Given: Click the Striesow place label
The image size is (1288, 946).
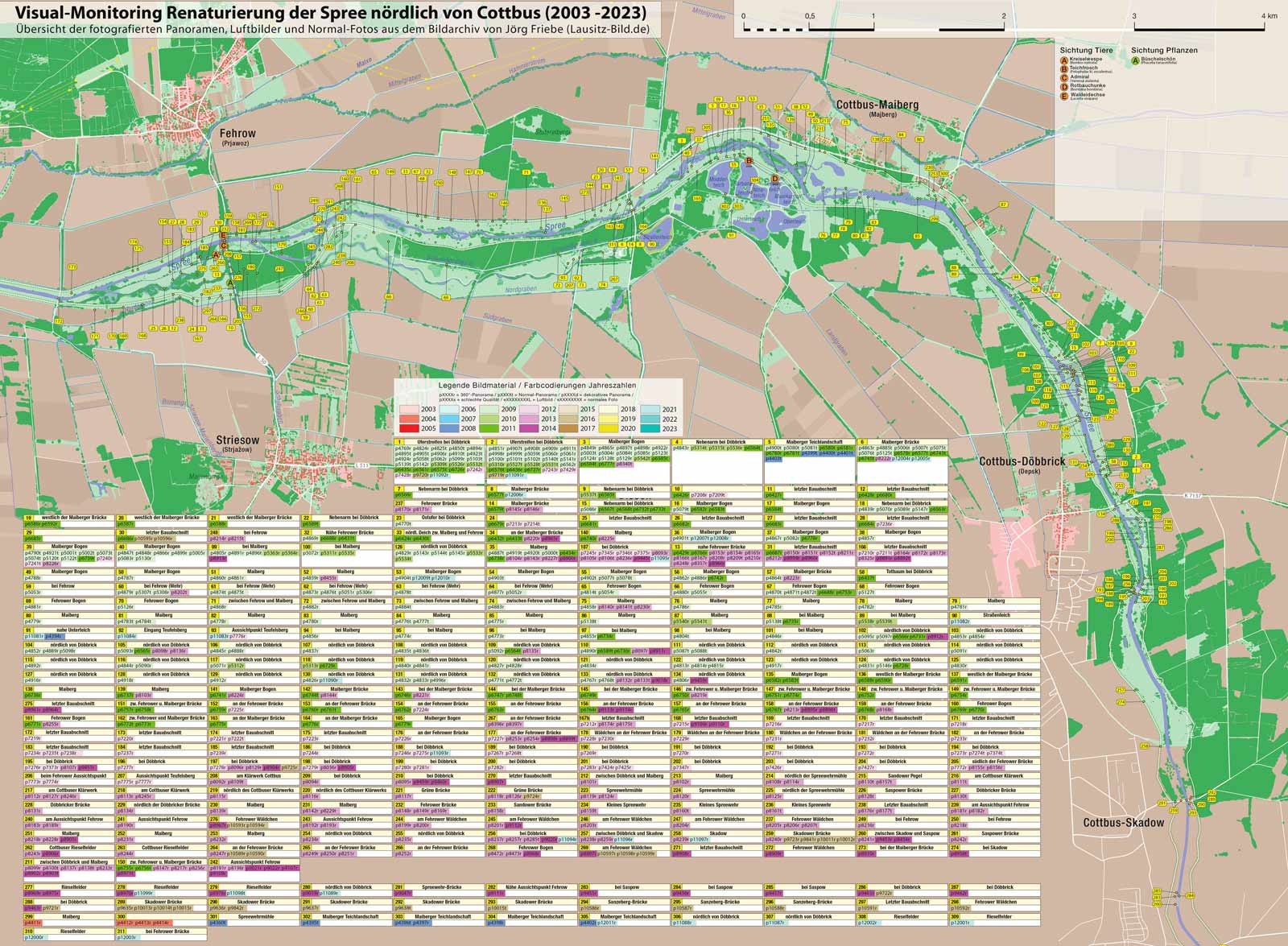Looking at the screenshot, I should pyautogui.click(x=238, y=440).
